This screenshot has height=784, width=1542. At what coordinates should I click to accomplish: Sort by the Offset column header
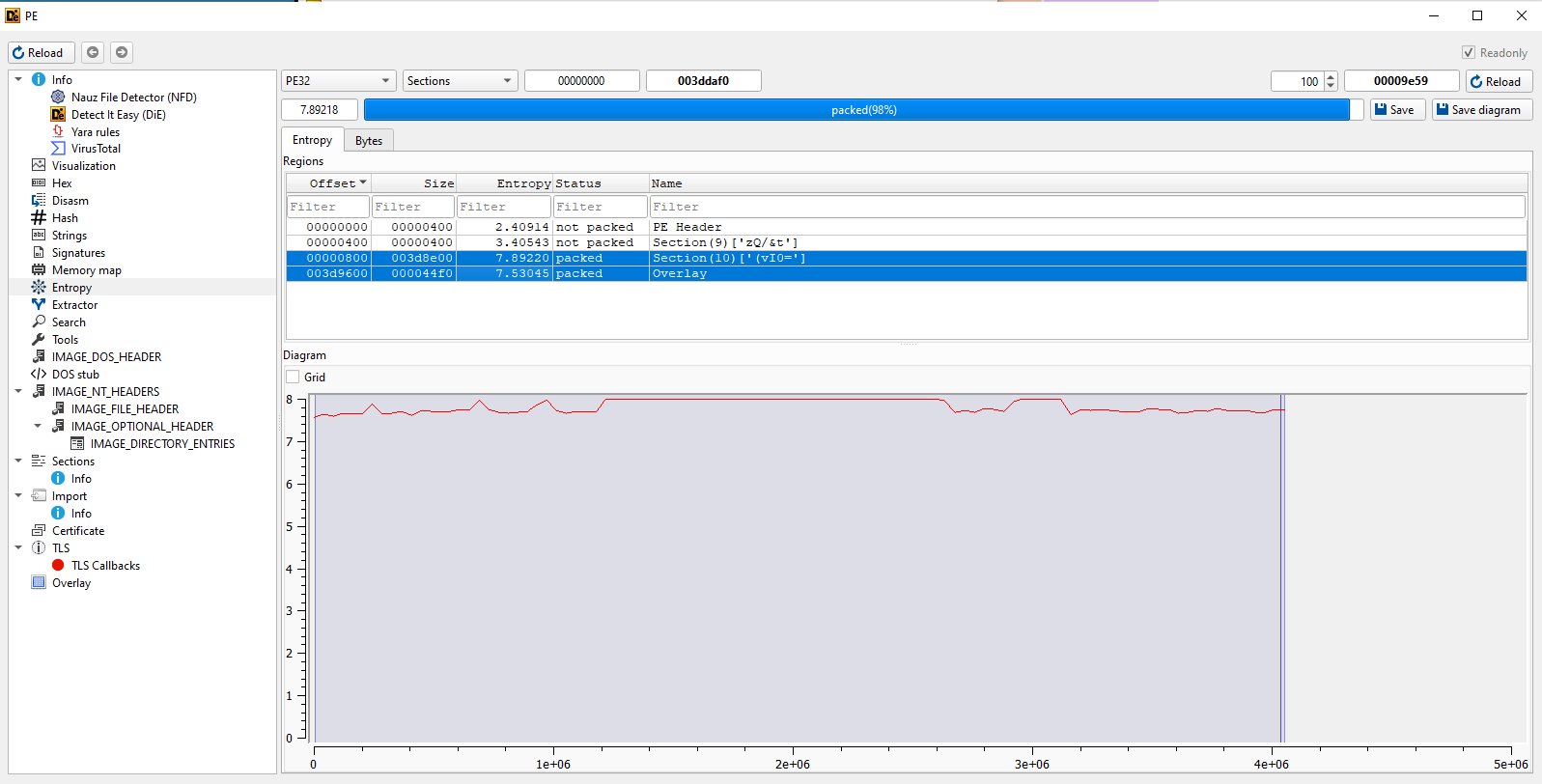[x=329, y=183]
